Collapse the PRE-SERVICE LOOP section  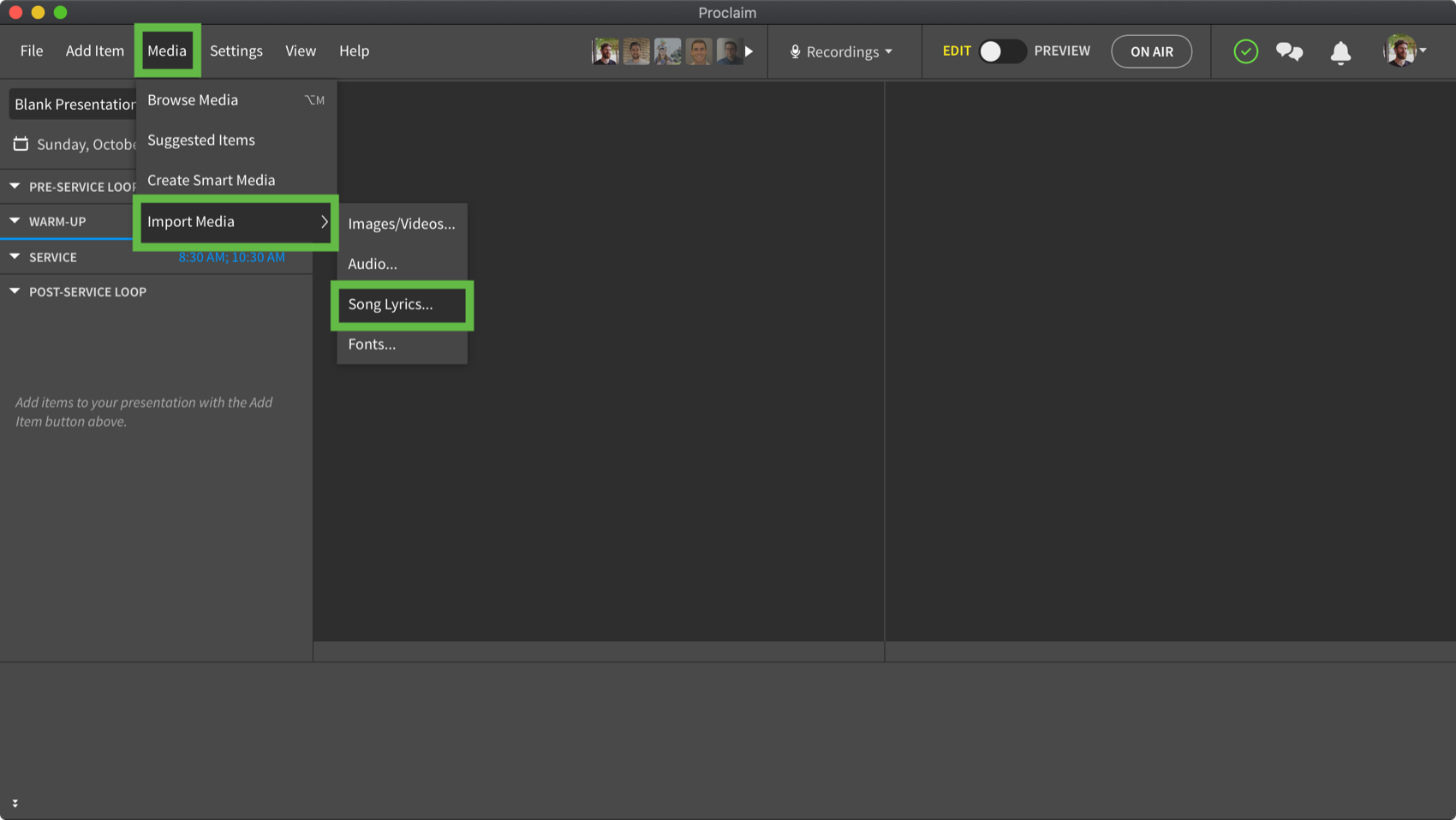15,186
